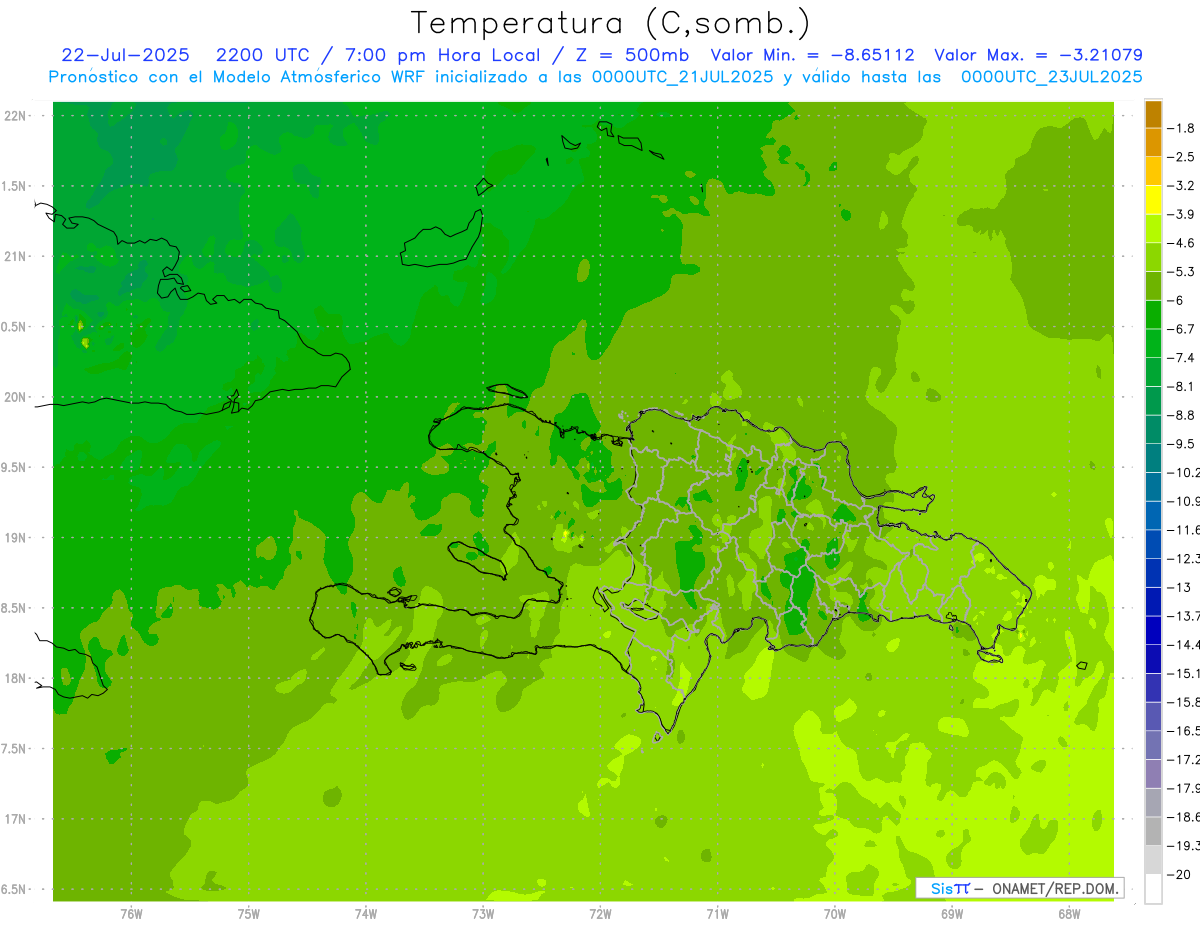Pick the white swatch below -20

[1153, 889]
